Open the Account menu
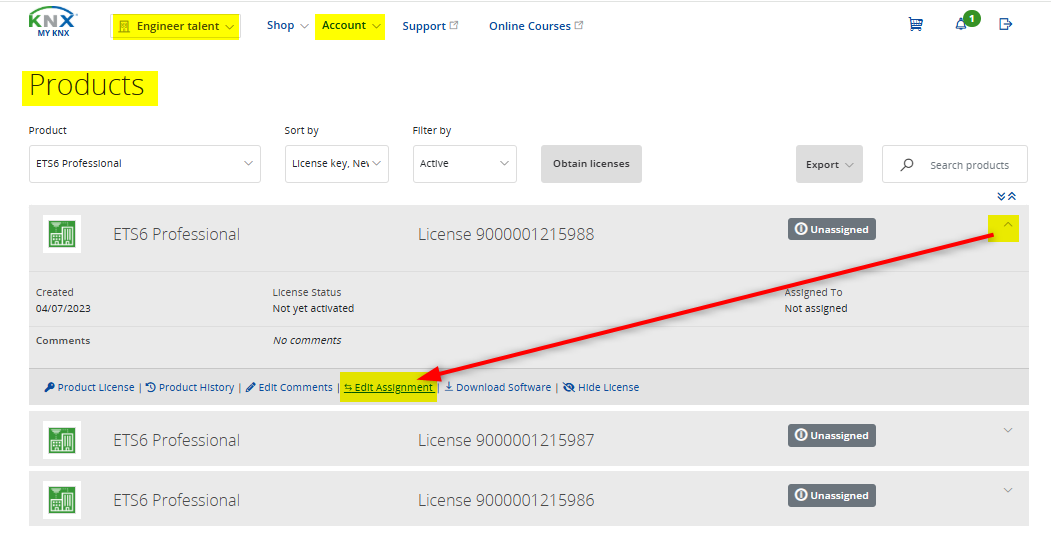The height and width of the screenshot is (548, 1051). coord(351,25)
